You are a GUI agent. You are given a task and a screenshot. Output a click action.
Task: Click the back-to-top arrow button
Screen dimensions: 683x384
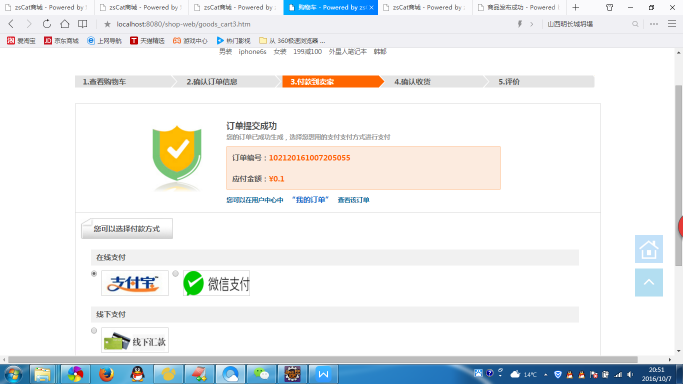pyautogui.click(x=649, y=282)
